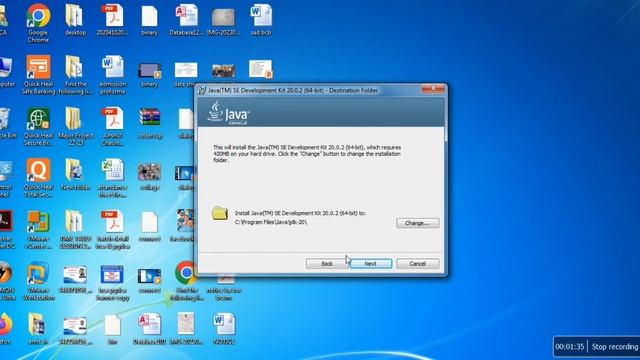Open the Change... destination folder option
640x360 pixels.
[418, 223]
